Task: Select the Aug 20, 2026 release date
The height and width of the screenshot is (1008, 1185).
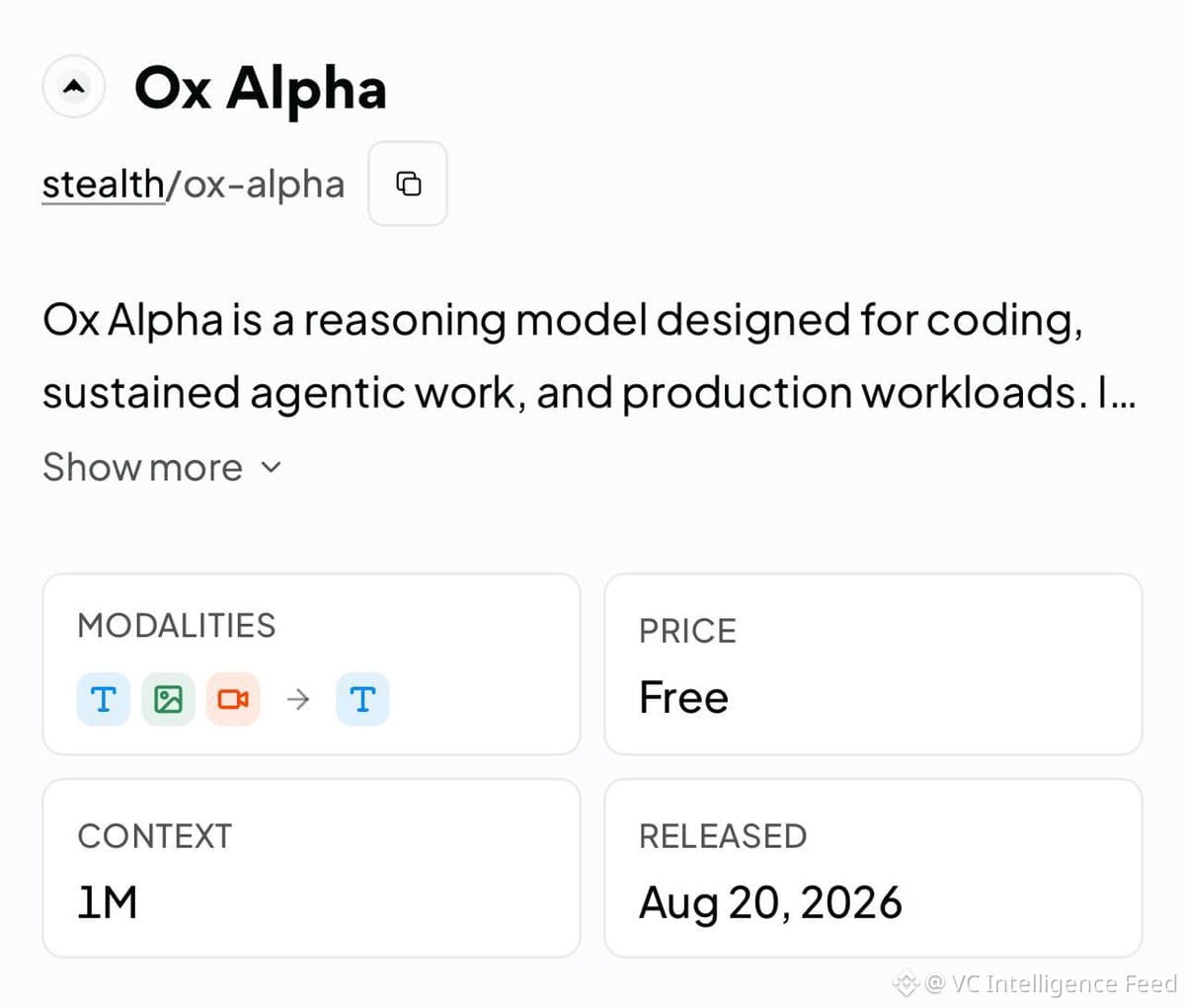Action: tap(770, 902)
